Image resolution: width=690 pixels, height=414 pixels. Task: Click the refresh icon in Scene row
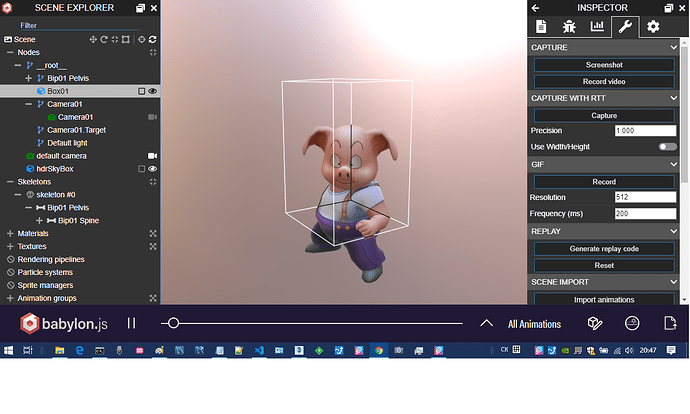pos(153,40)
